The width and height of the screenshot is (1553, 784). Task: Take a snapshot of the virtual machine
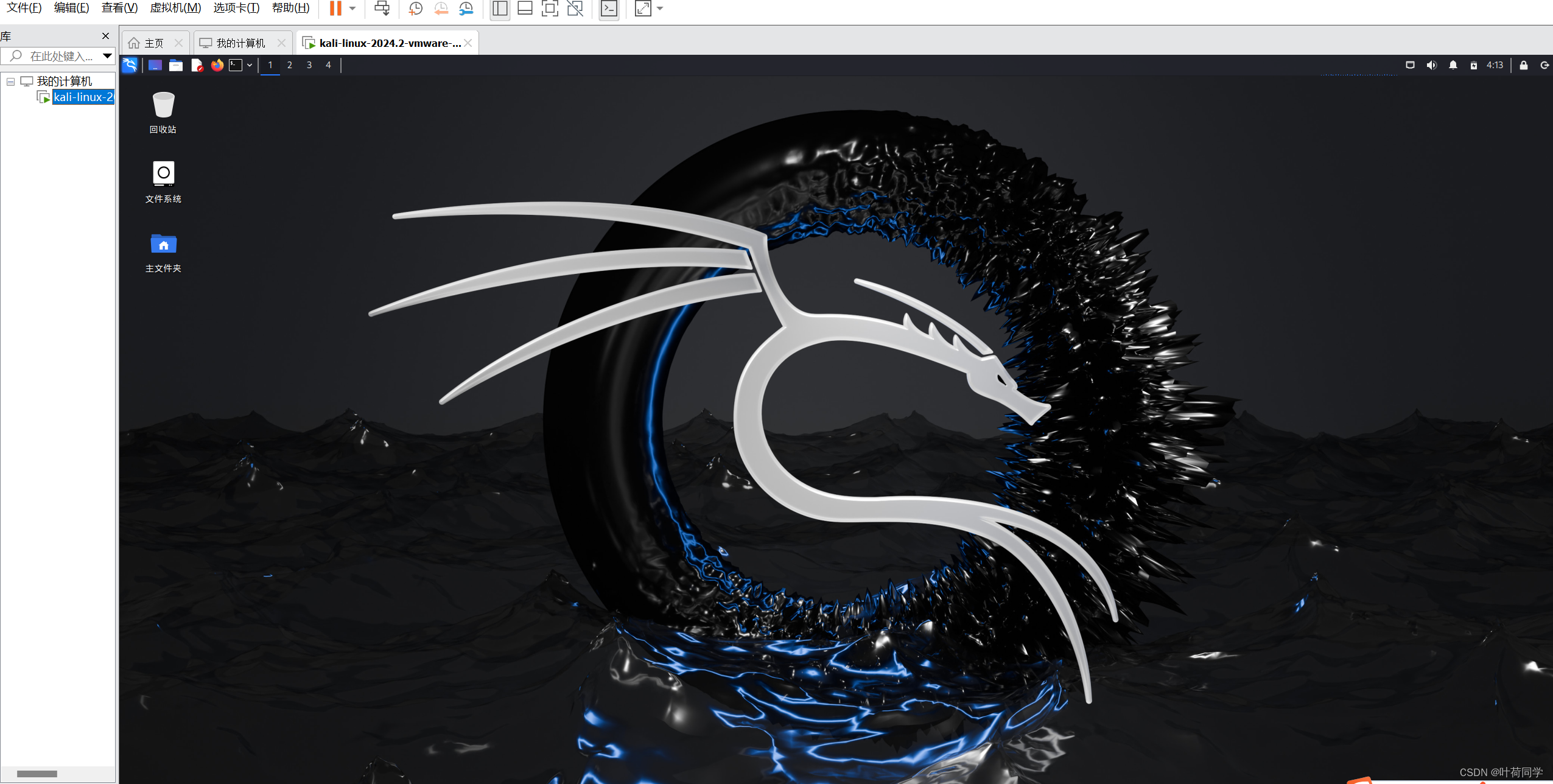(x=415, y=9)
